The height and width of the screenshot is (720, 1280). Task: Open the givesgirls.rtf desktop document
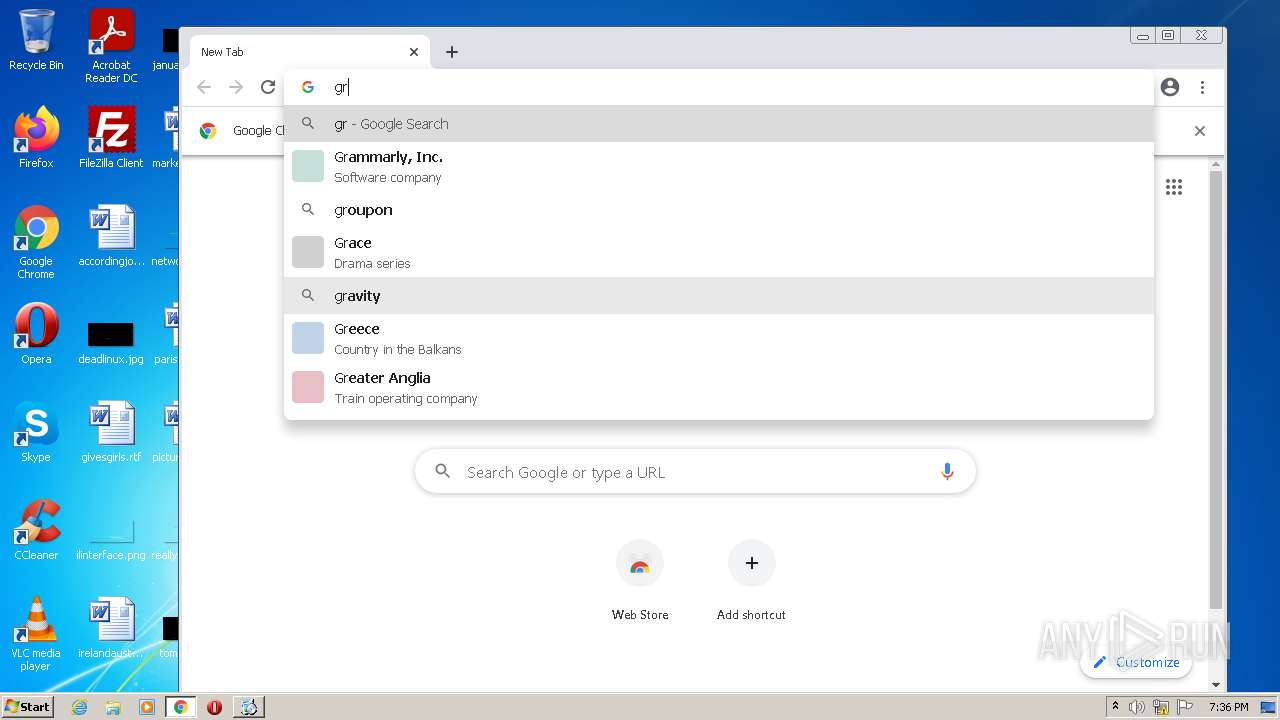[x=111, y=432]
